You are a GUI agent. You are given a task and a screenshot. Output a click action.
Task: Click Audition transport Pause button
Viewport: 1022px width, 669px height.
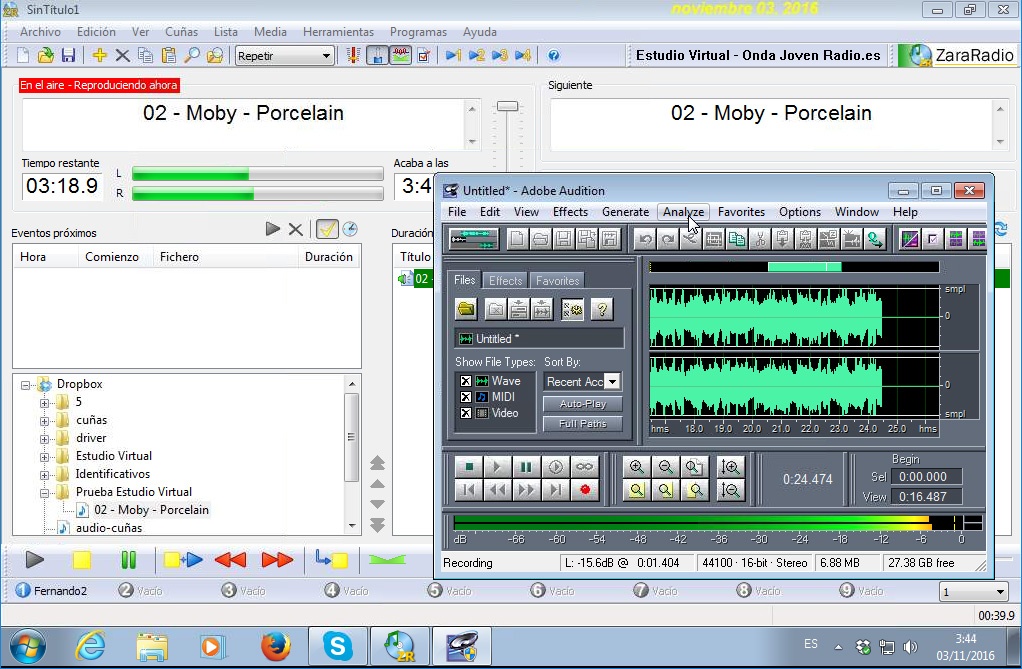[x=525, y=466]
